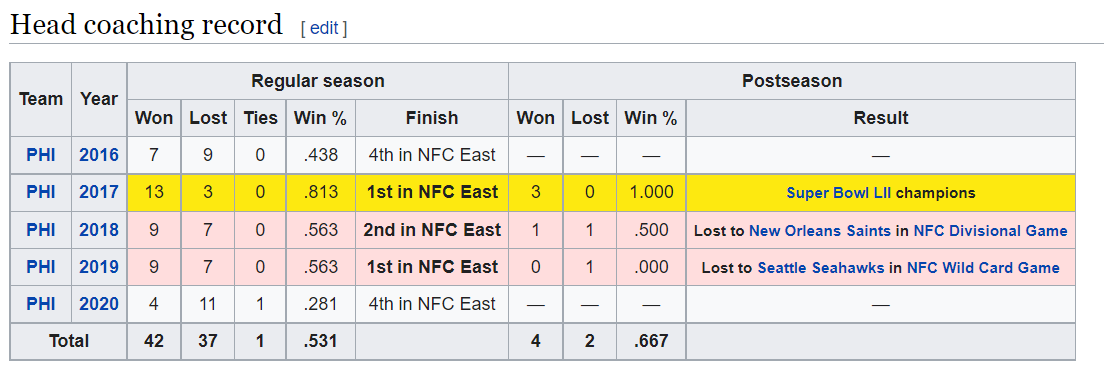Click the PHI team link in 2016 row

coord(41,155)
